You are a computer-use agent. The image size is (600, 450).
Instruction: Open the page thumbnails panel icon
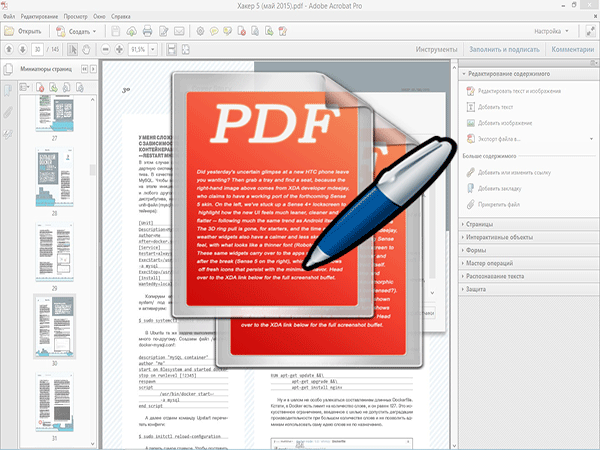(x=8, y=69)
